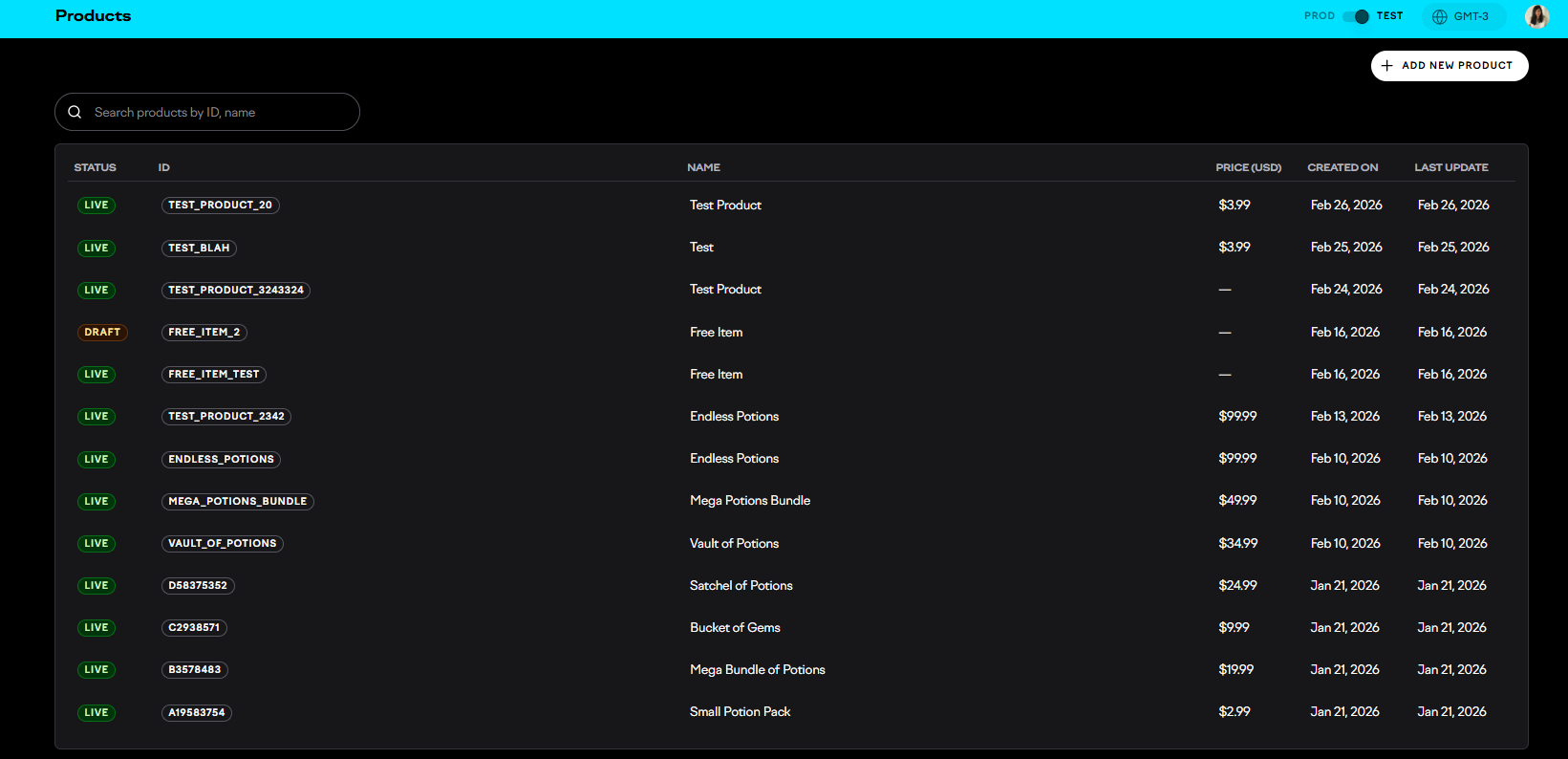Click the CREATED ON column header
Image resolution: width=1568 pixels, height=759 pixels.
tap(1342, 167)
